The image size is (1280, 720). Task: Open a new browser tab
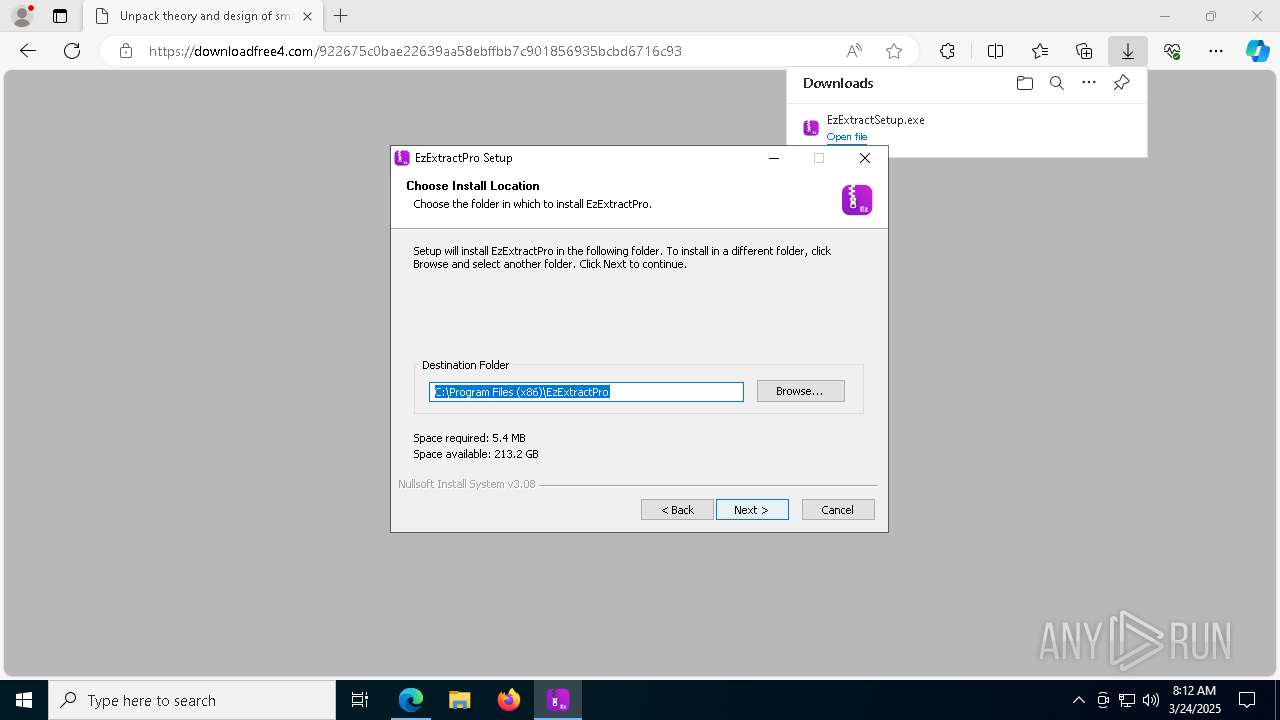[341, 16]
